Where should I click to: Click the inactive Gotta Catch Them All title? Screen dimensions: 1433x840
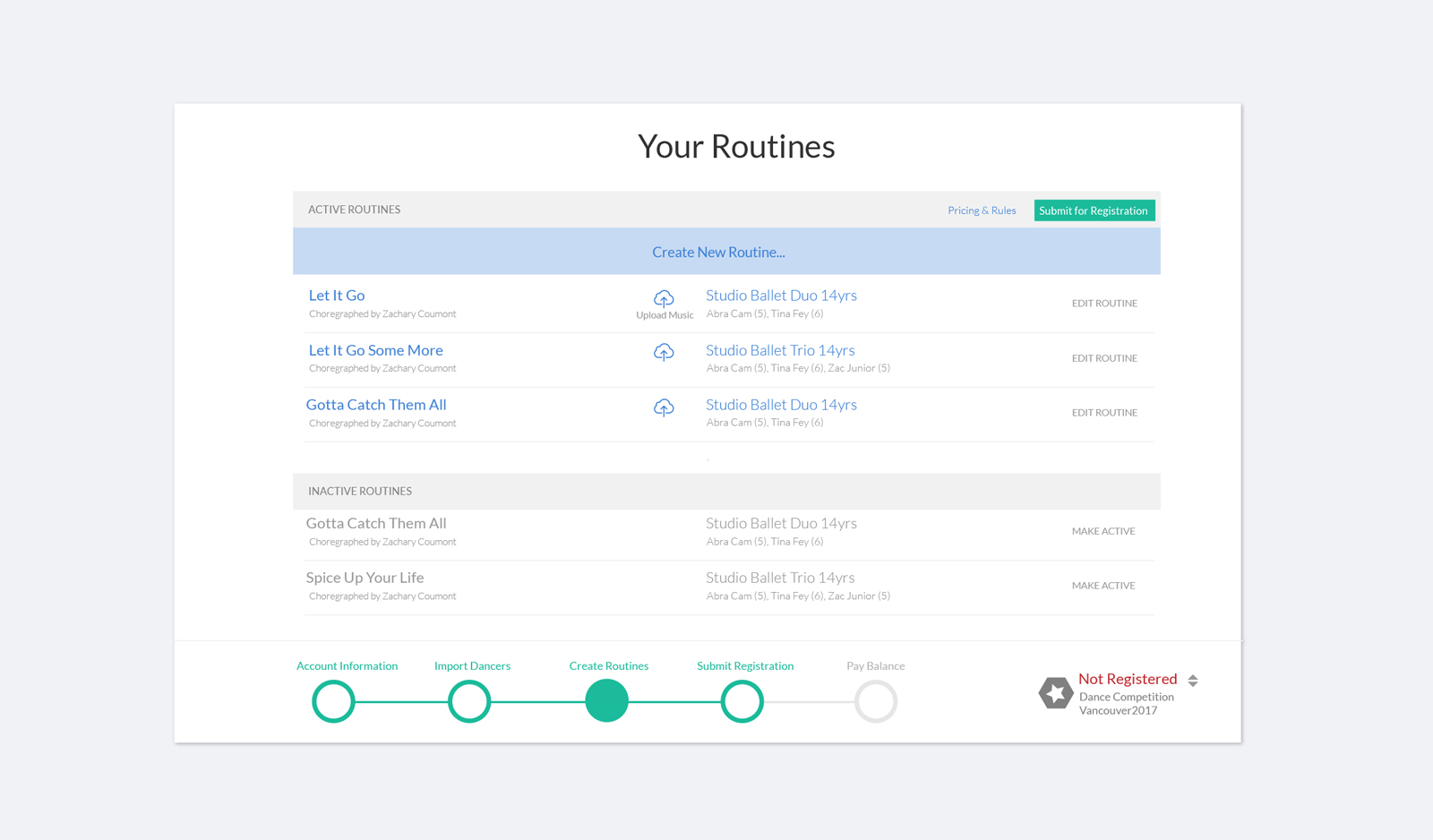376,523
